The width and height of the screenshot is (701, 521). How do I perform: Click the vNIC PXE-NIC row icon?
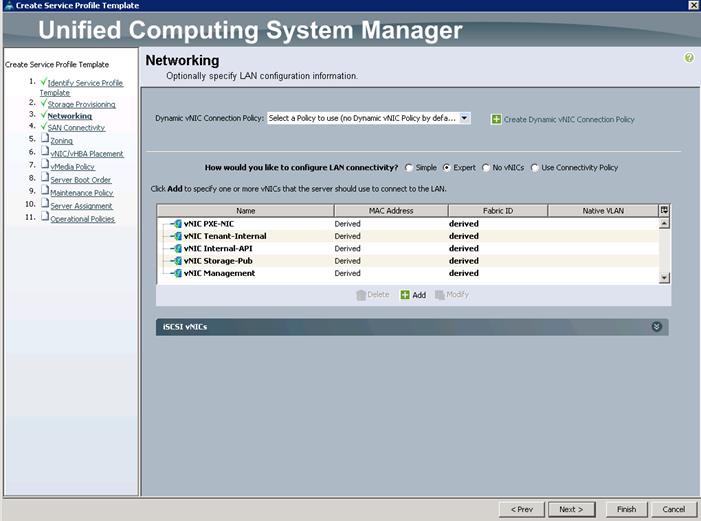tap(177, 224)
